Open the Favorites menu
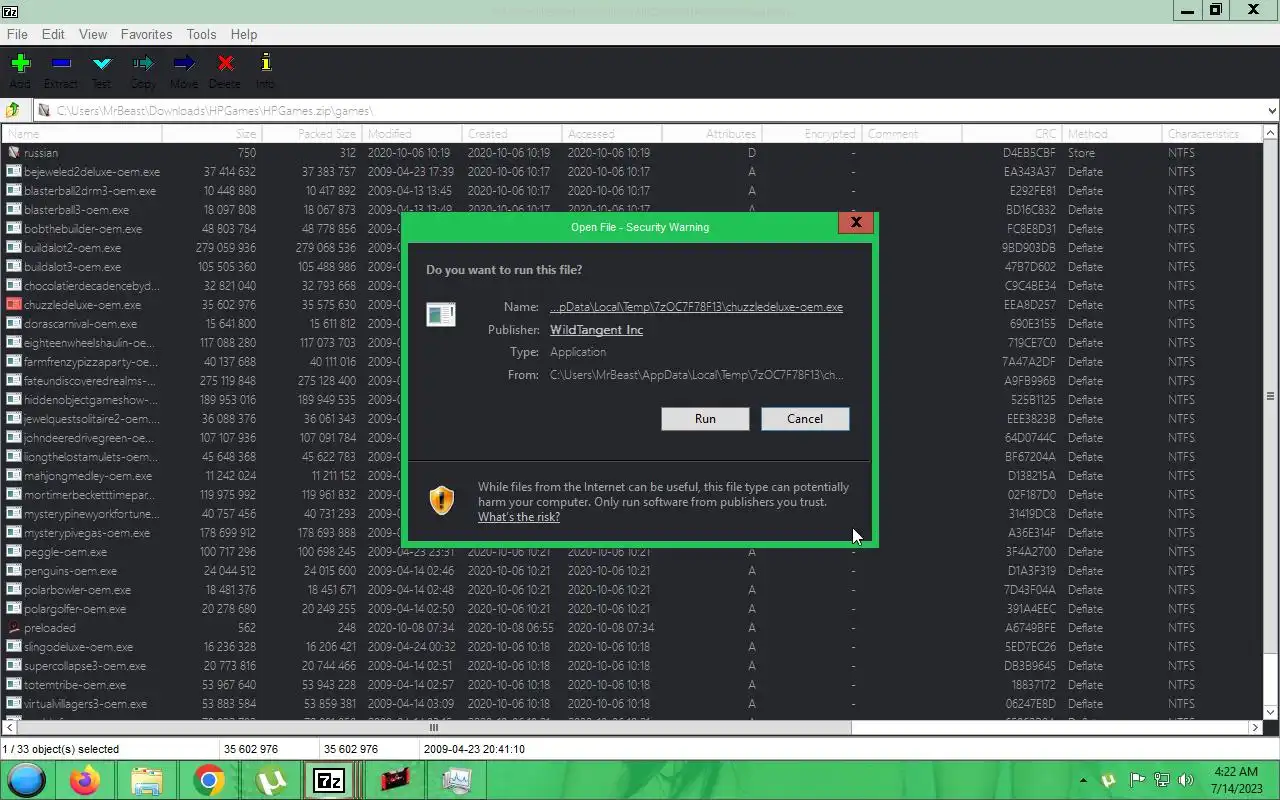The width and height of the screenshot is (1280, 800). [146, 34]
